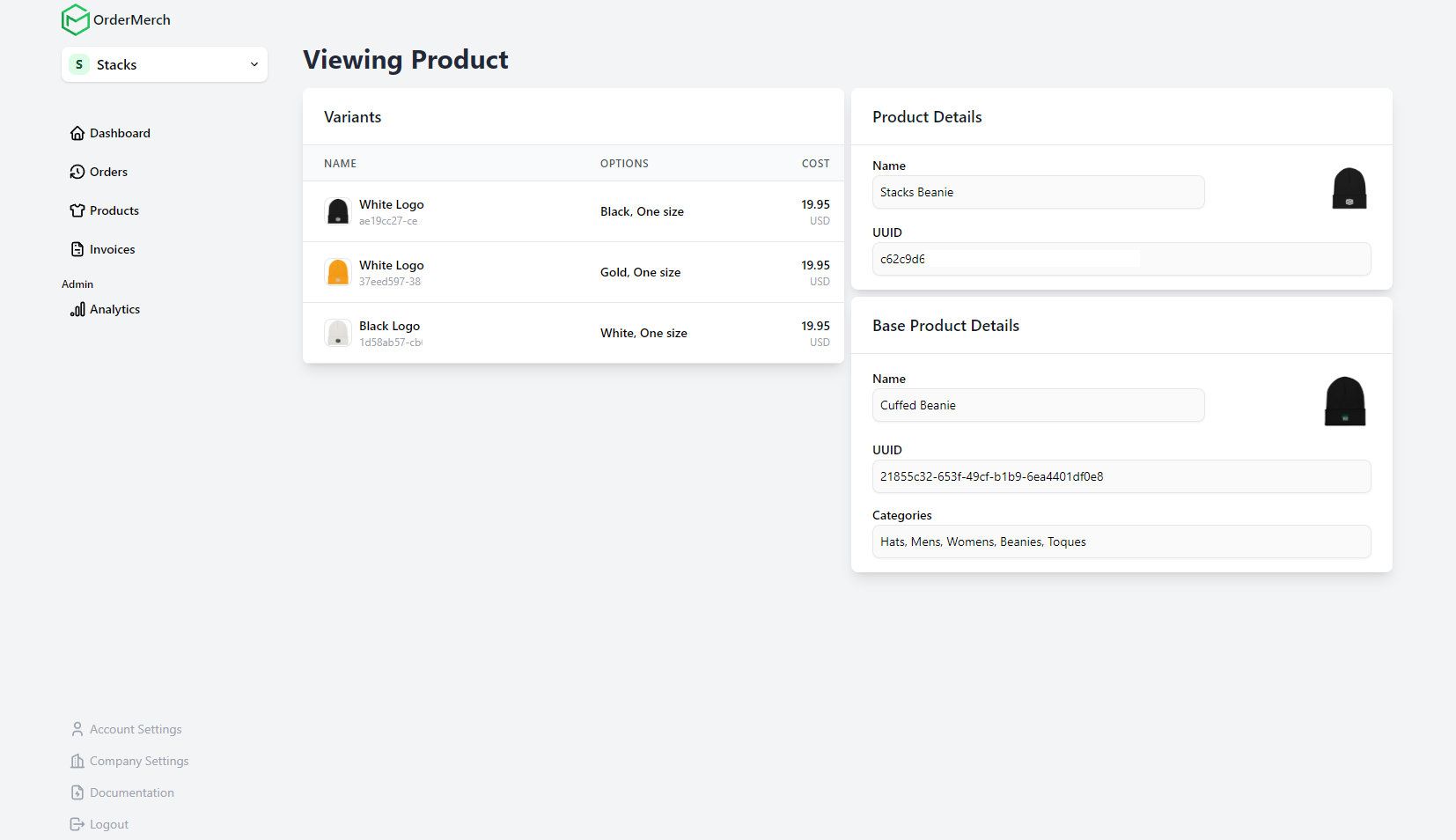Image resolution: width=1456 pixels, height=840 pixels.
Task: Open the Stacks company dropdown
Action: tap(165, 64)
